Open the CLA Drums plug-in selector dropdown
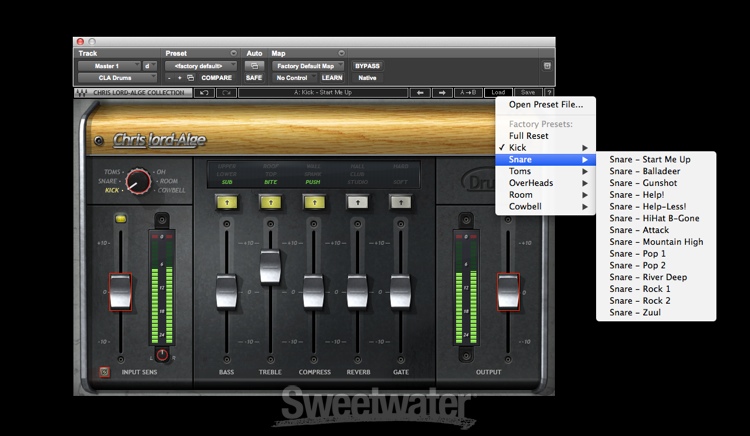Image resolution: width=750 pixels, height=436 pixels. (117, 78)
